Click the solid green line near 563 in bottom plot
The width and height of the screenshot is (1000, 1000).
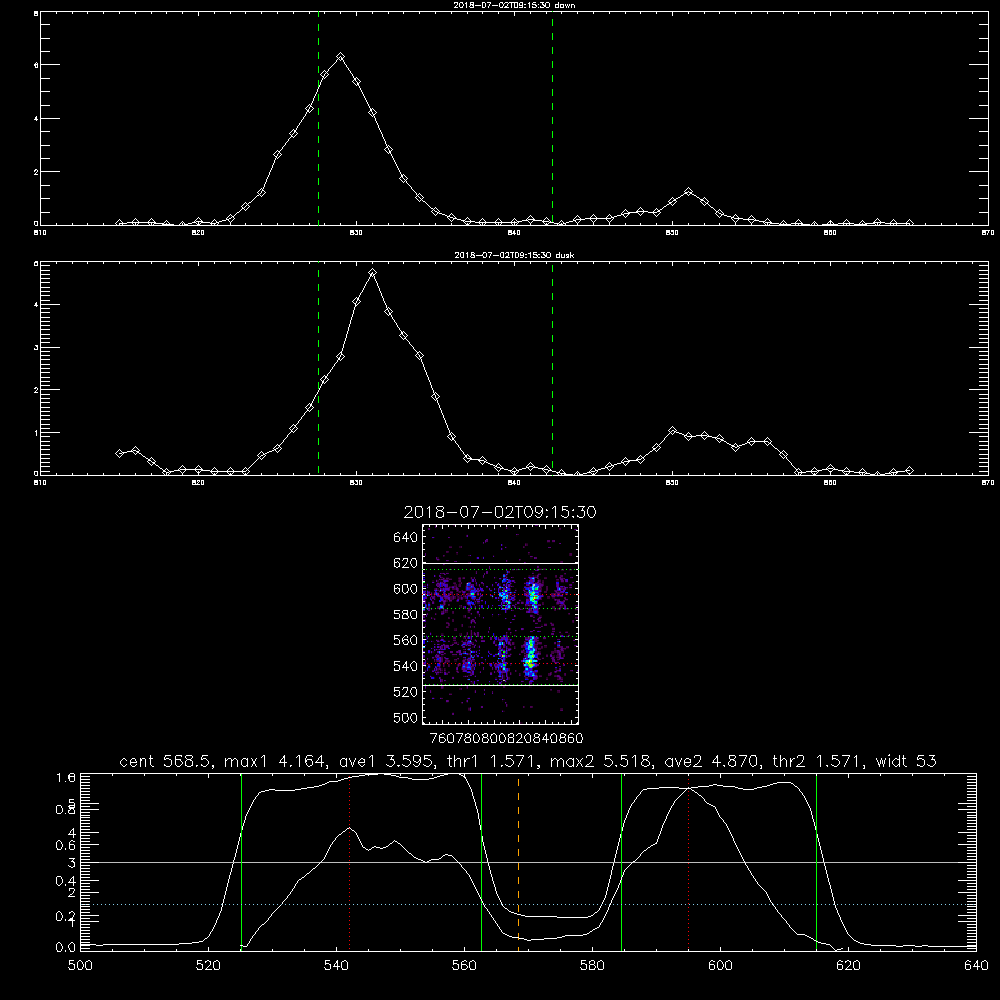point(482,862)
